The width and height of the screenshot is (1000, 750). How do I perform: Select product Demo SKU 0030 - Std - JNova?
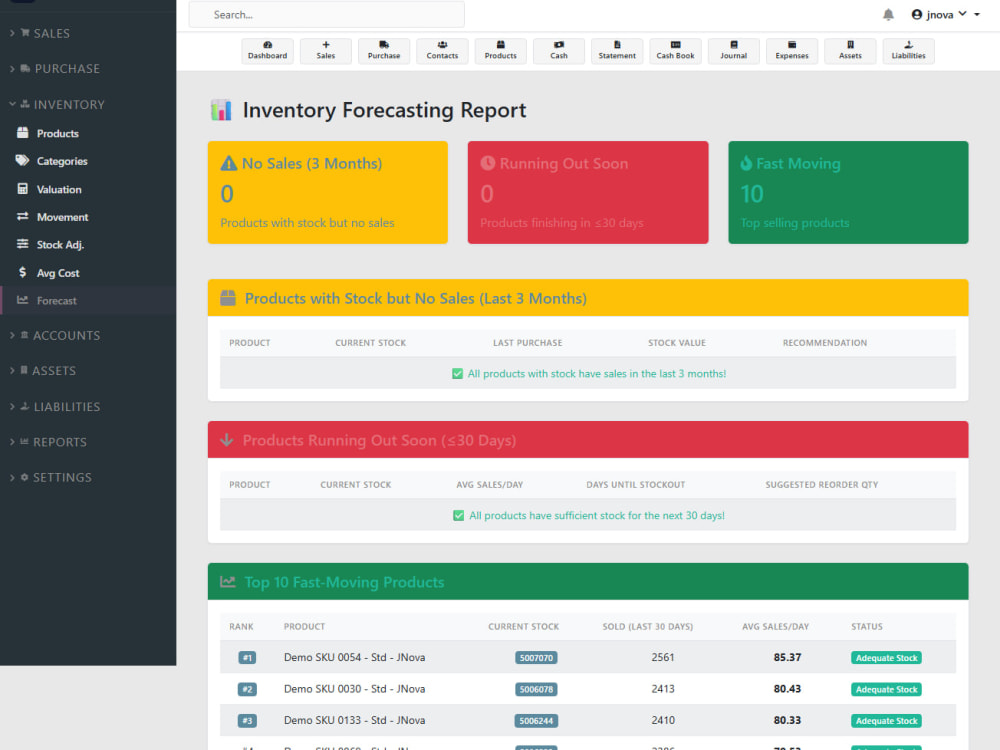(x=355, y=689)
